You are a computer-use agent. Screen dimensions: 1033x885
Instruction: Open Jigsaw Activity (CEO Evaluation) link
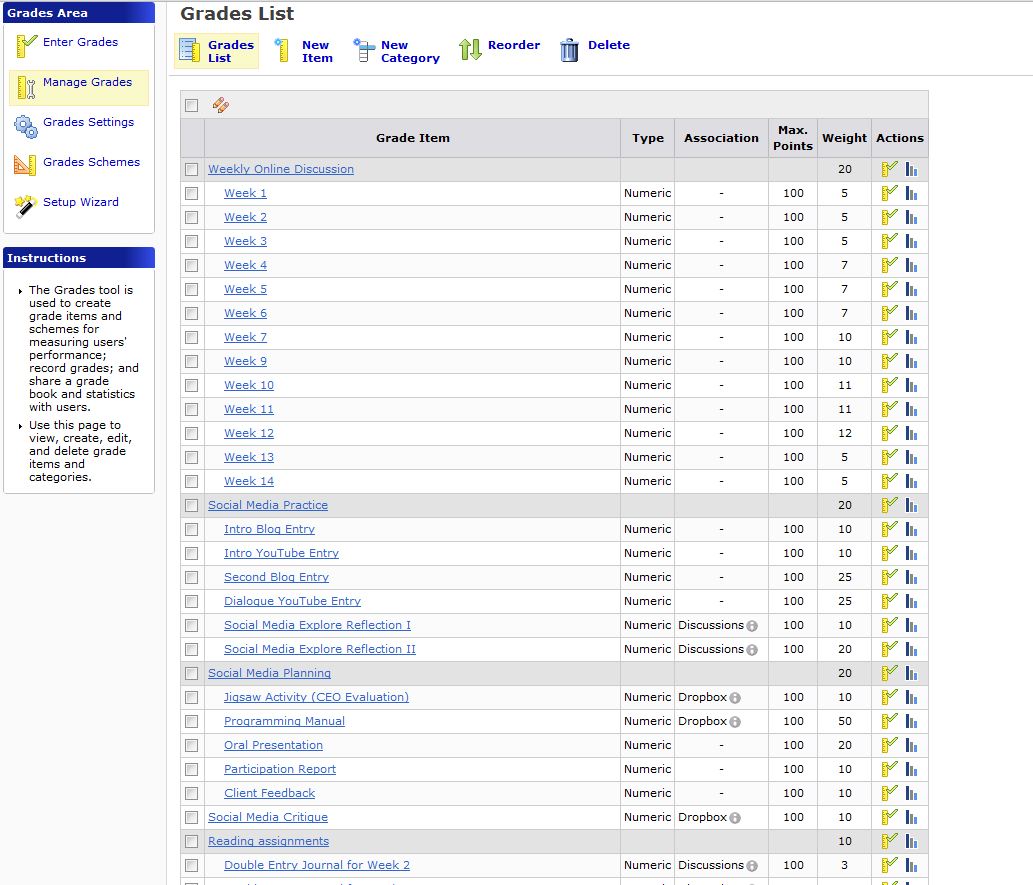coord(316,697)
